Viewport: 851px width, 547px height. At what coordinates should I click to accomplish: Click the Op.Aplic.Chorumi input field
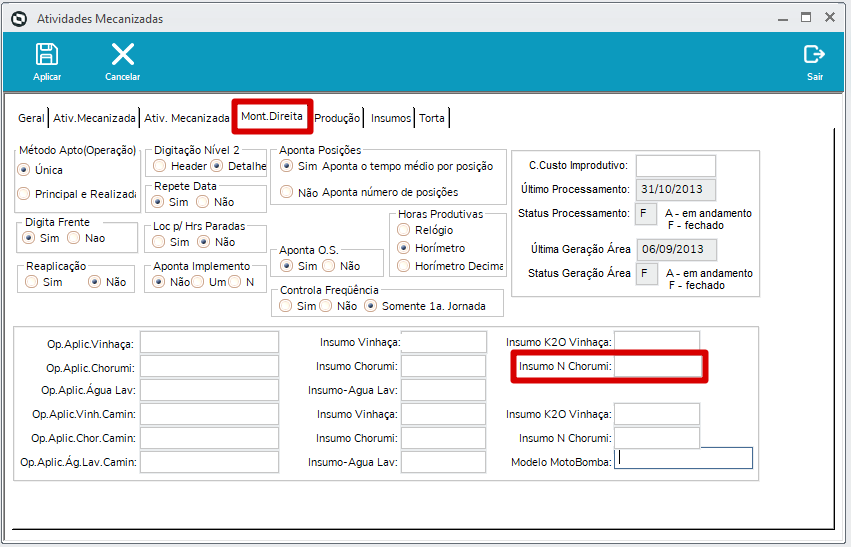point(209,366)
